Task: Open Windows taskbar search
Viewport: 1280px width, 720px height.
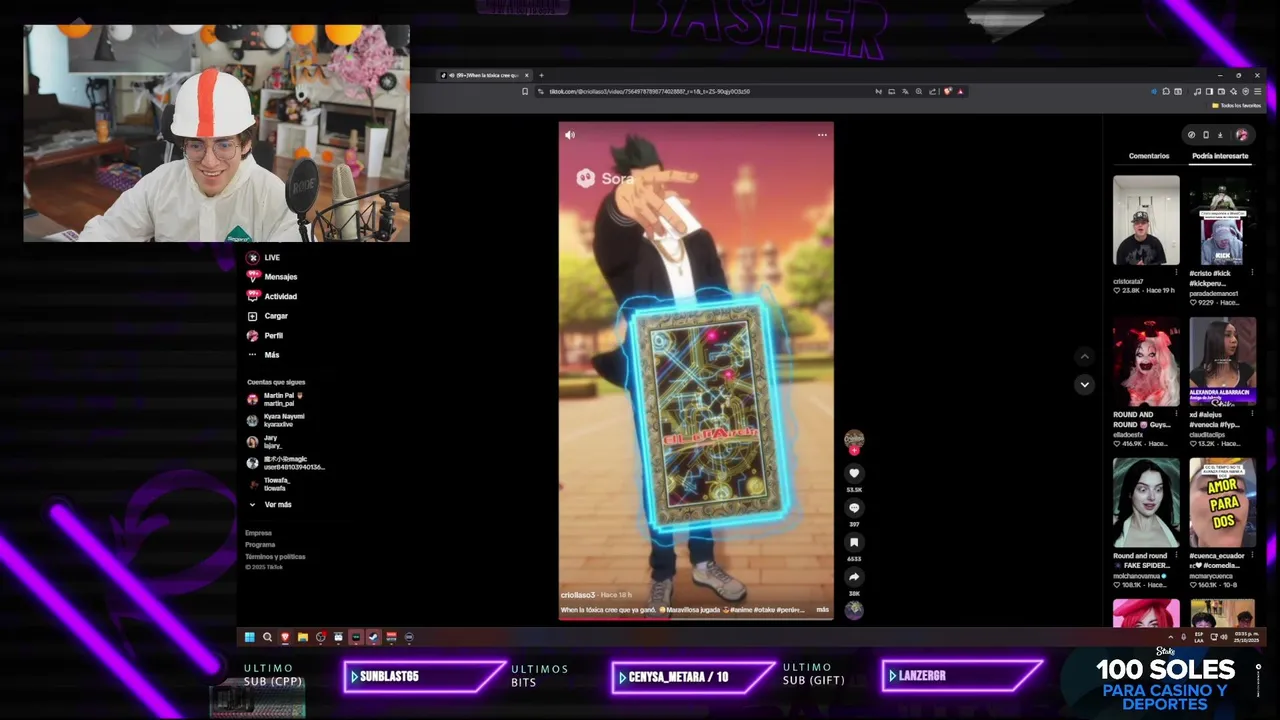Action: tap(267, 637)
